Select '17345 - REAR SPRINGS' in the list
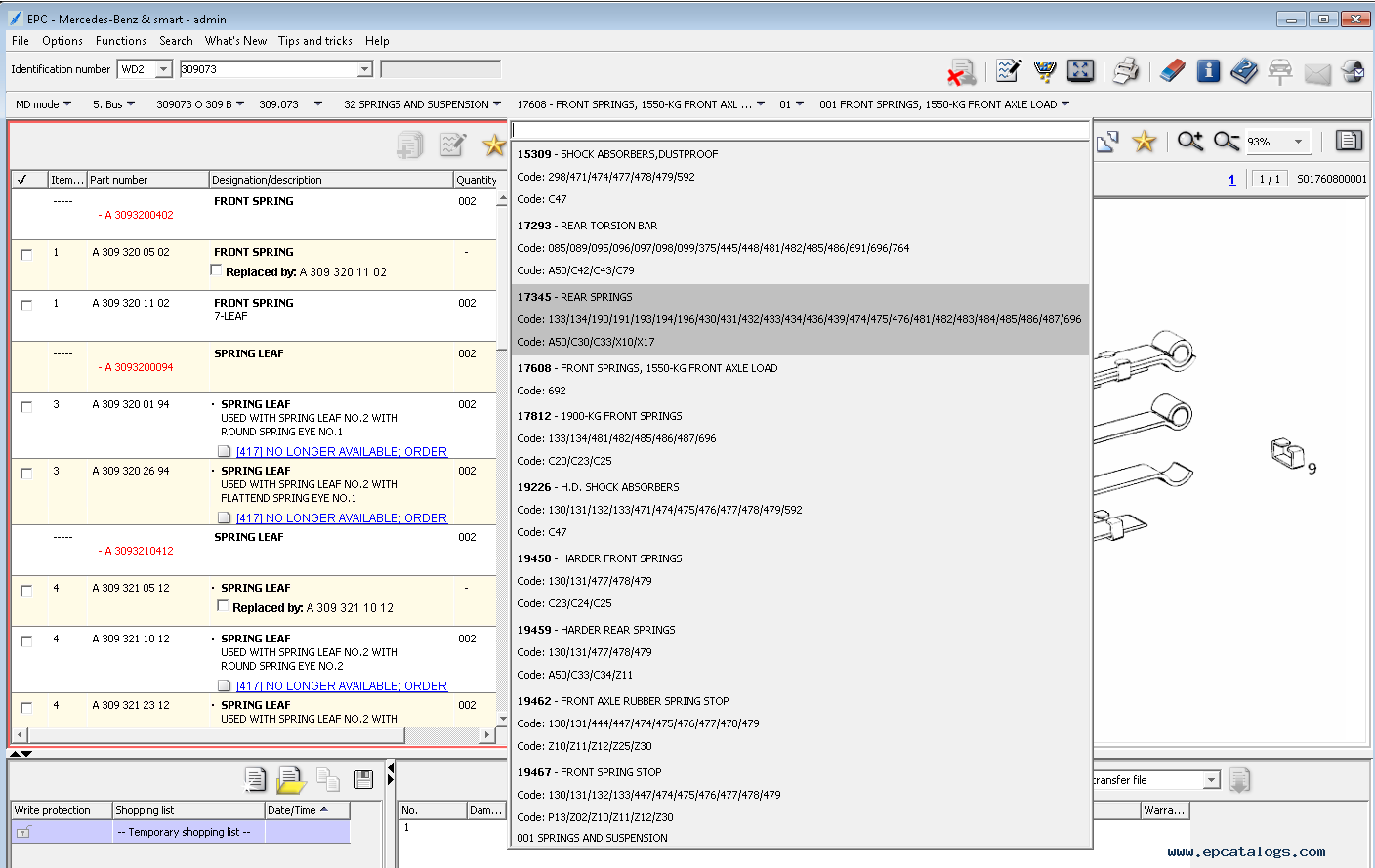The image size is (1375, 868). 800,319
